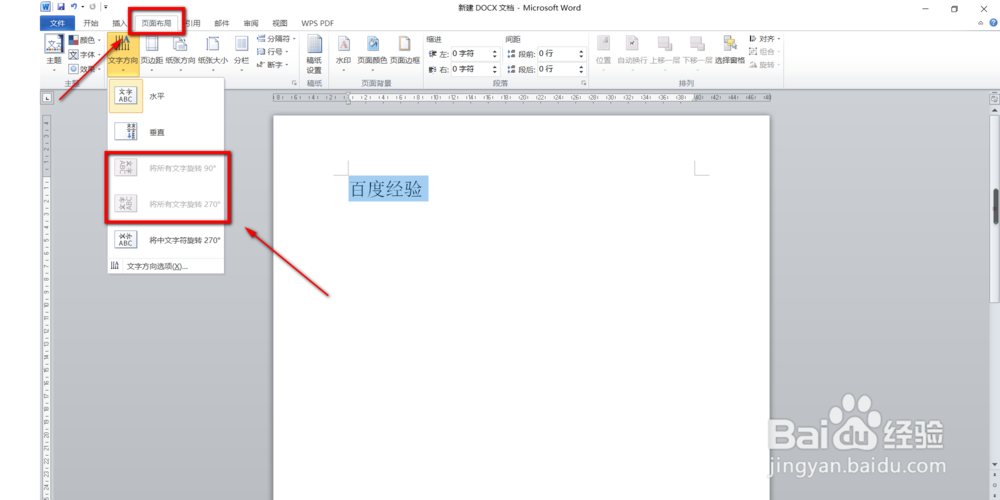This screenshot has width=1000, height=500.
Task: Click the Word application icon in title bar
Action: (x=47, y=7)
